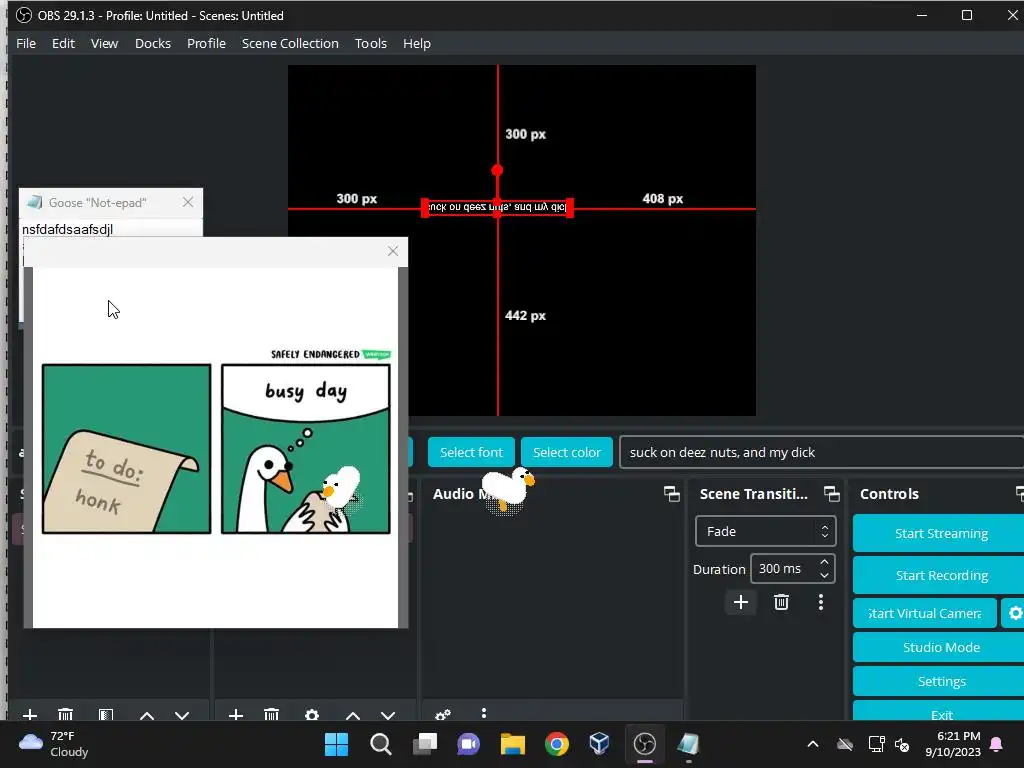
Task: Open scene filters icon in Scenes toolbar
Action: click(x=106, y=715)
